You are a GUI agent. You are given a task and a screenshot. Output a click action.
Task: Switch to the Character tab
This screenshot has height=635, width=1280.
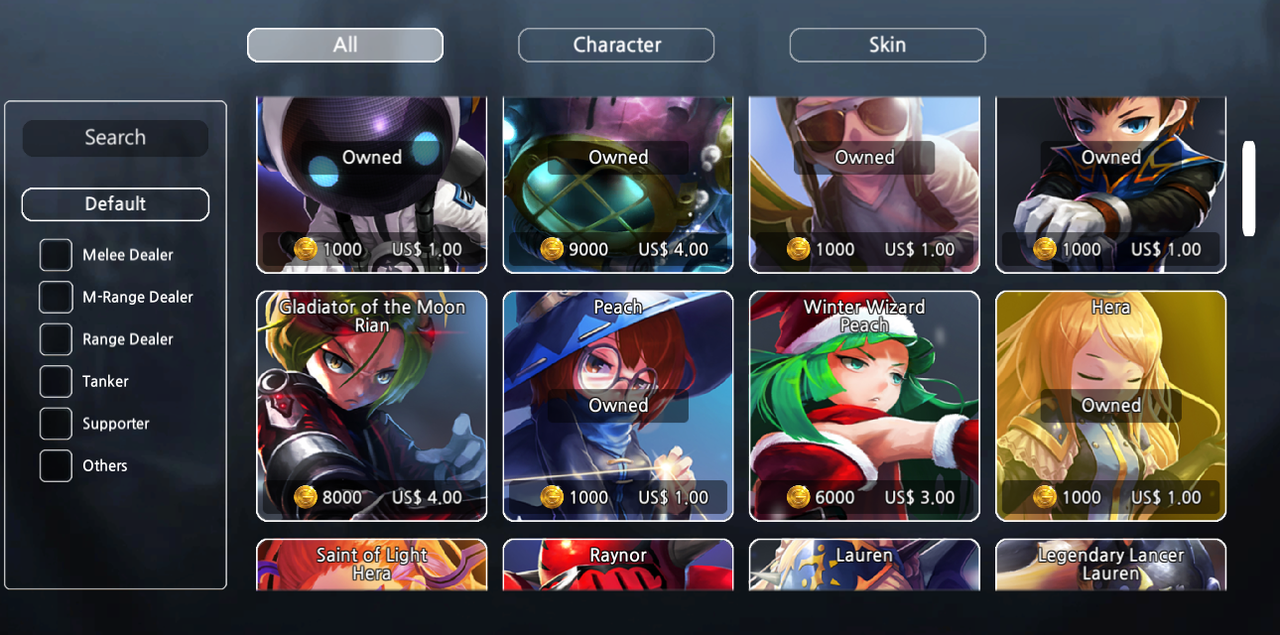click(616, 45)
